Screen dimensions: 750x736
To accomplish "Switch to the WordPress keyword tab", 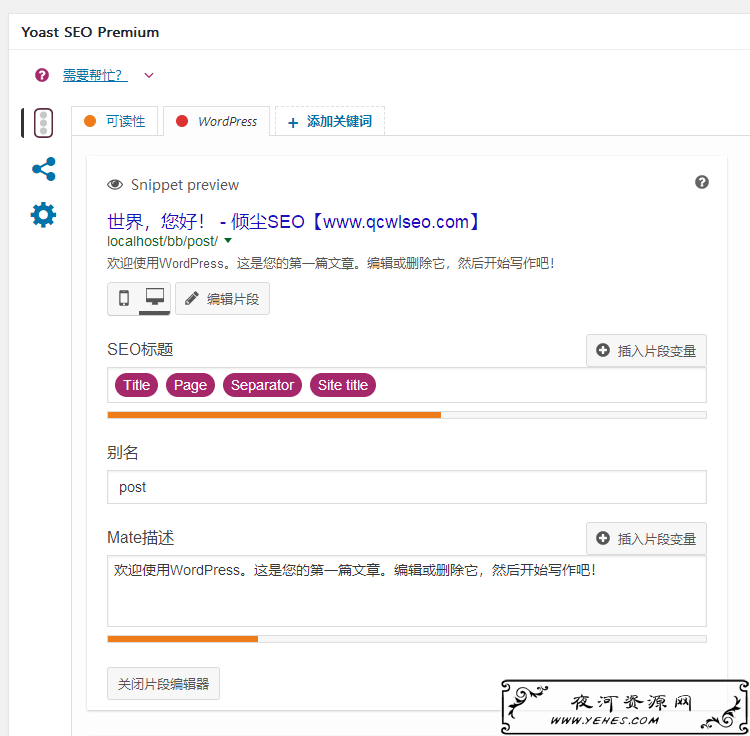I will pyautogui.click(x=216, y=121).
